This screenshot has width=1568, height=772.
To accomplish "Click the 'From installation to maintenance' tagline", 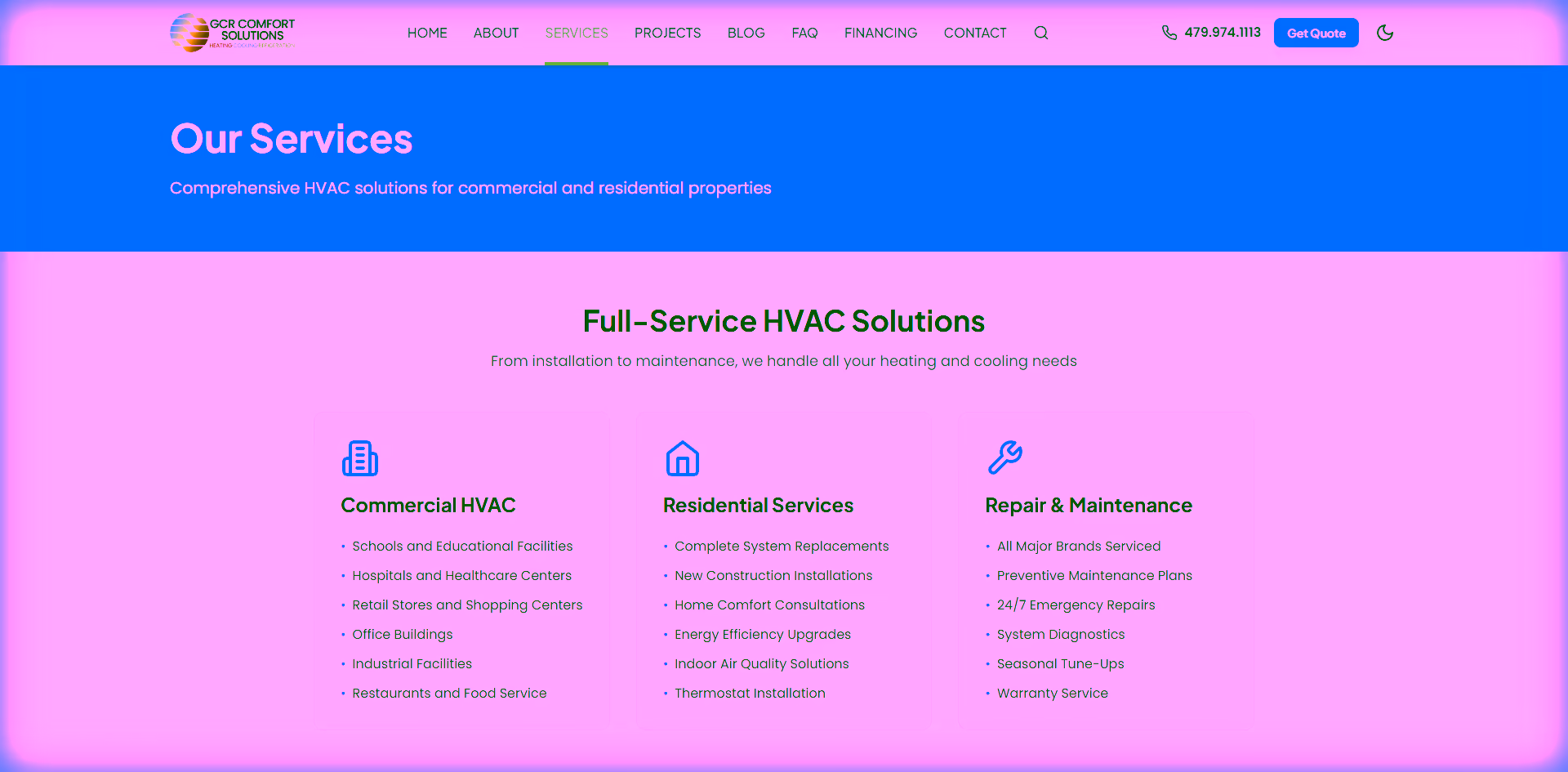I will 784,360.
